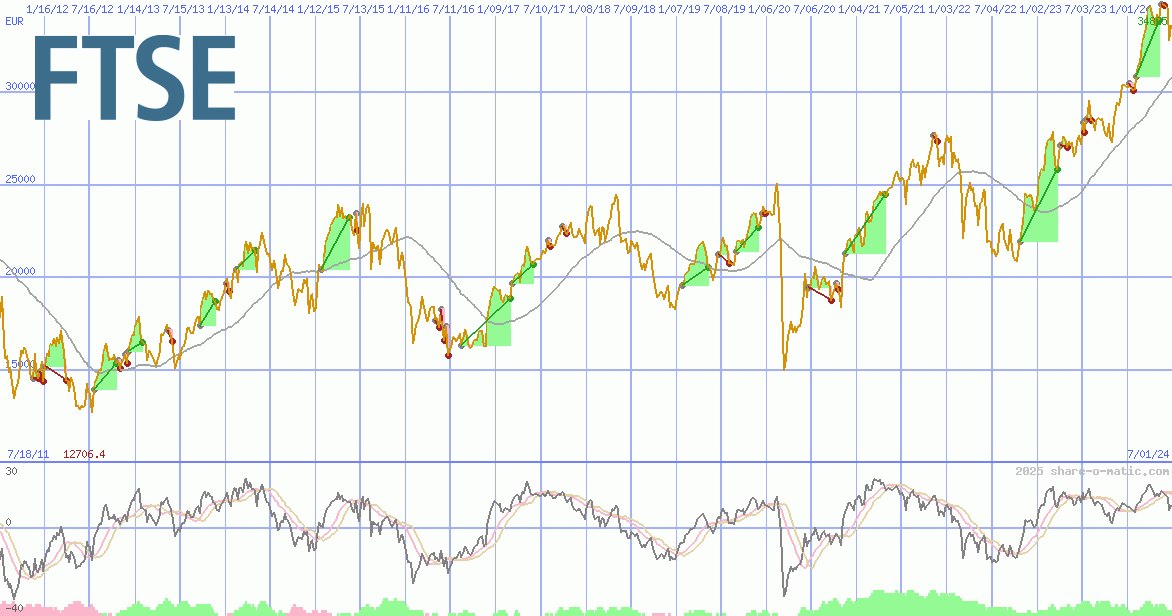Select the 7/08/19 date label
1172x616 pixels.
[x=724, y=9]
